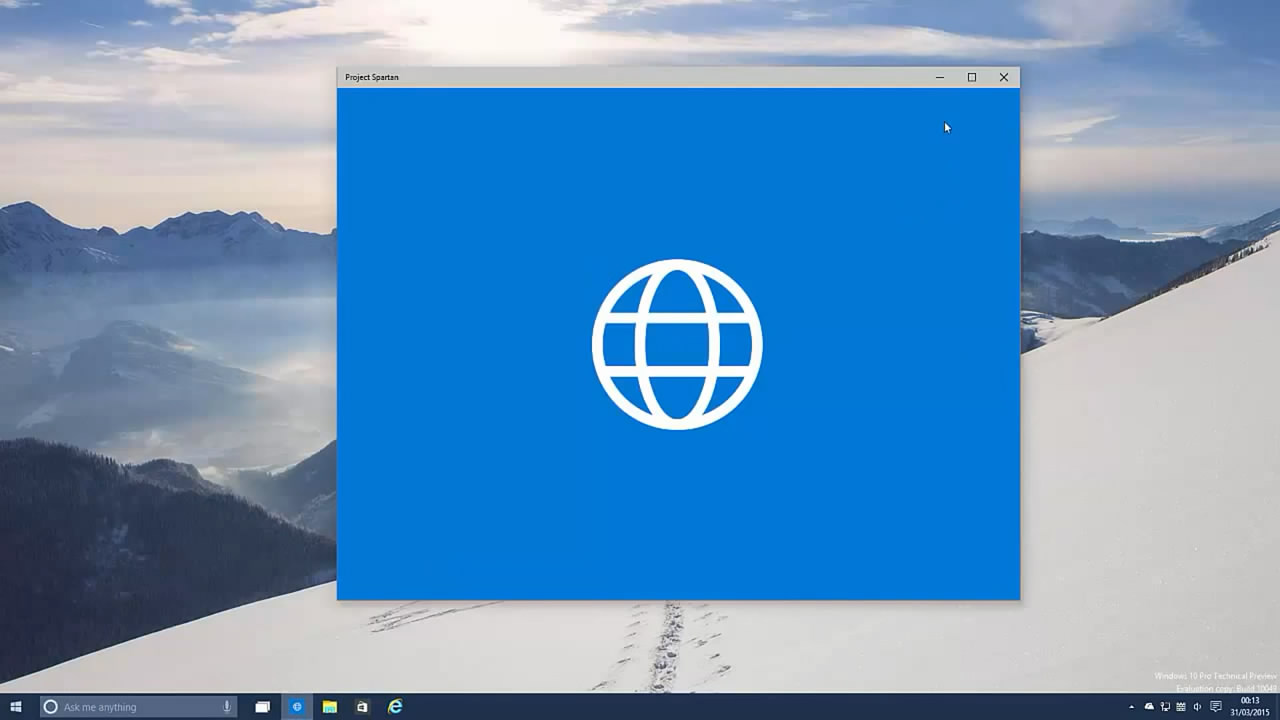The height and width of the screenshot is (720, 1280).
Task: Open the Windows Store
Action: pos(362,707)
